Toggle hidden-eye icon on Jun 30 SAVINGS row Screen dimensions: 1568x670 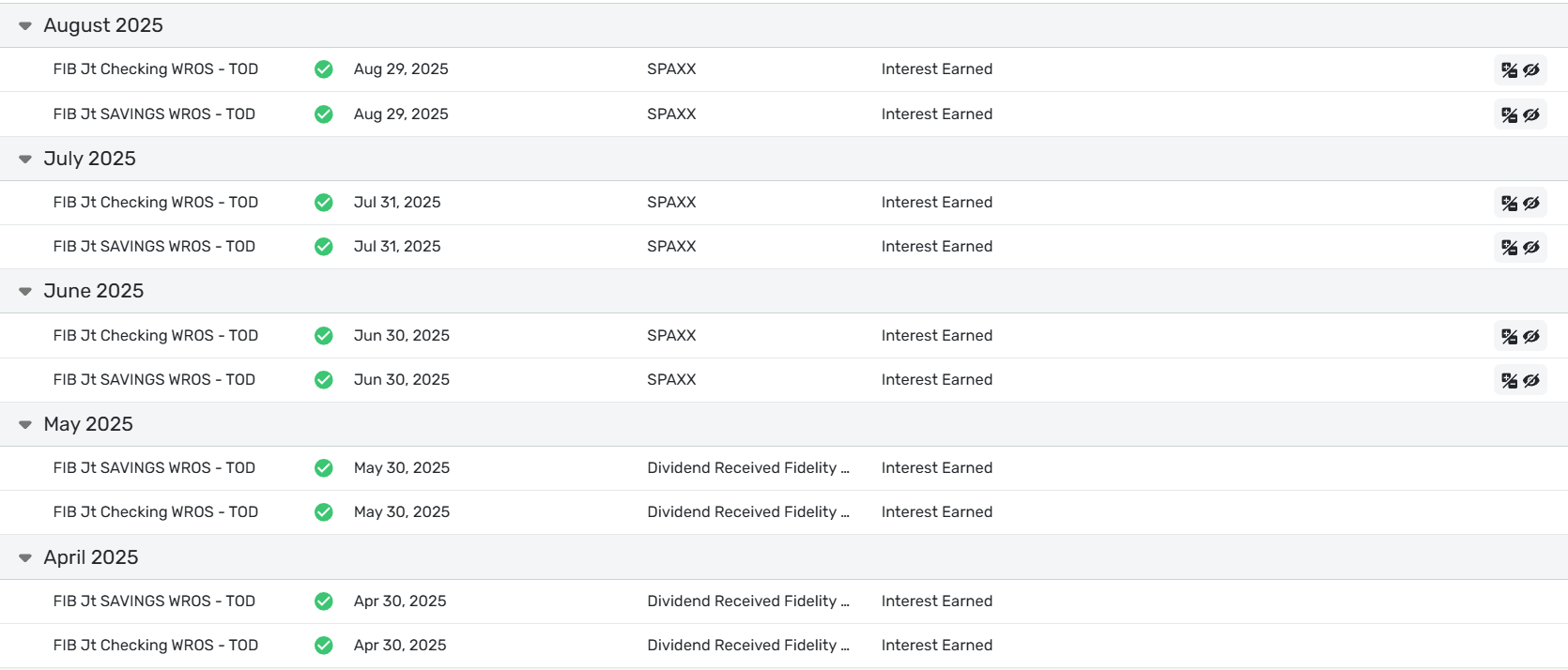point(1531,380)
